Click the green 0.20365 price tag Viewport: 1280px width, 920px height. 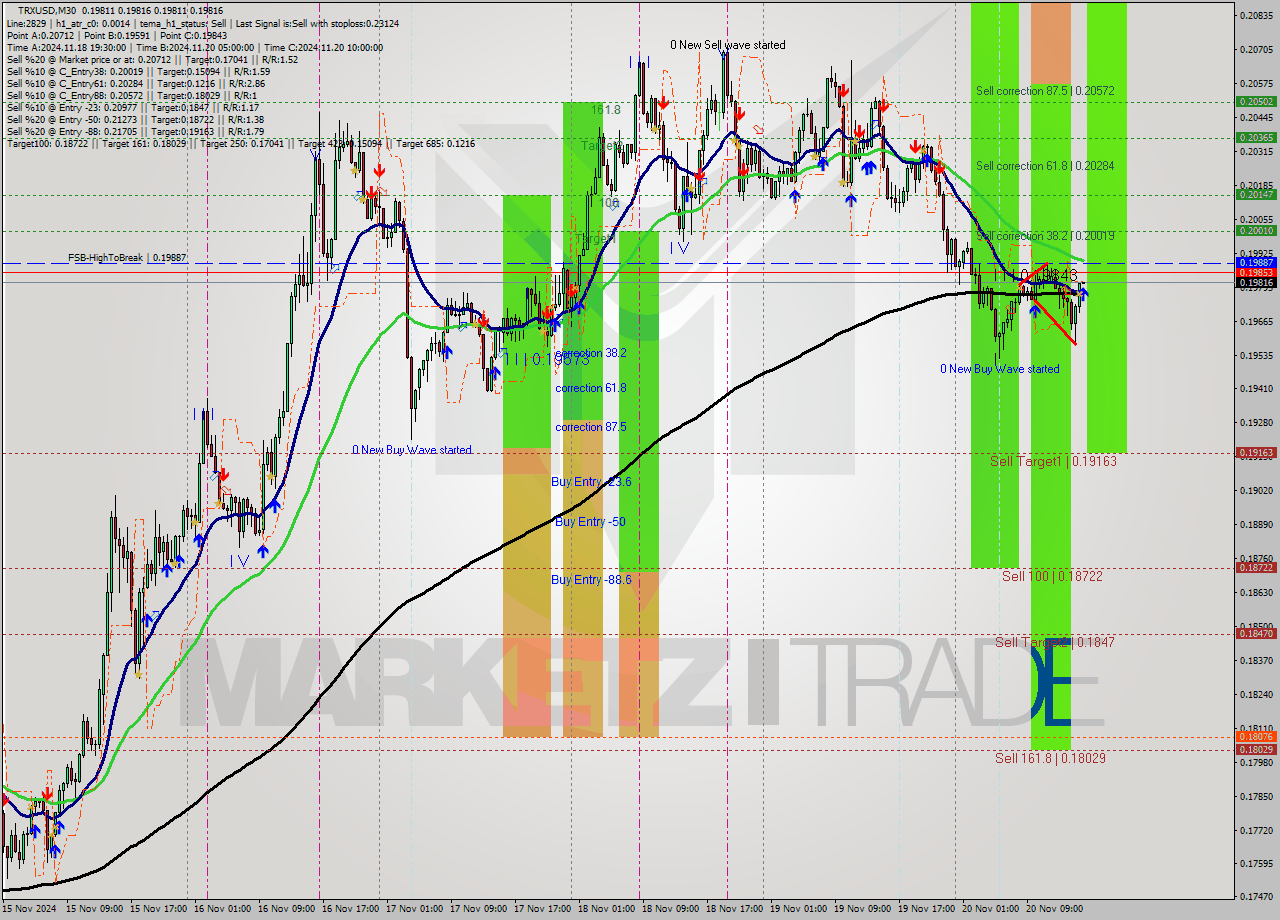click(x=1256, y=138)
